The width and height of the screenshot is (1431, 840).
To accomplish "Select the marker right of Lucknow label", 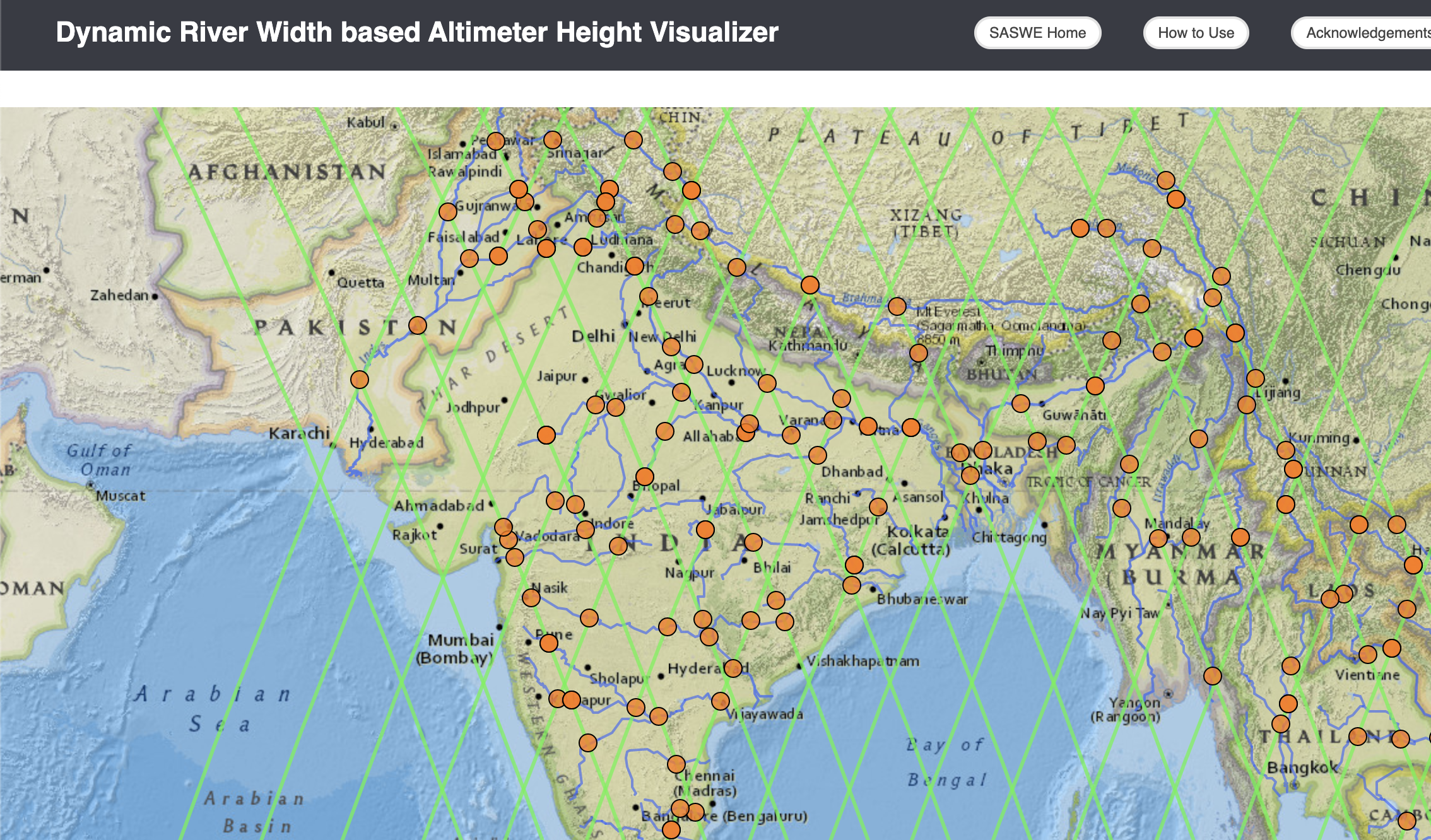I will (x=767, y=383).
